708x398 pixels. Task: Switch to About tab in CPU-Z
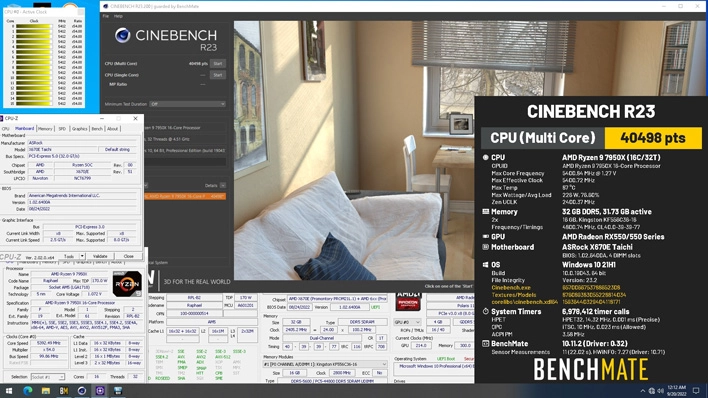click(112, 129)
